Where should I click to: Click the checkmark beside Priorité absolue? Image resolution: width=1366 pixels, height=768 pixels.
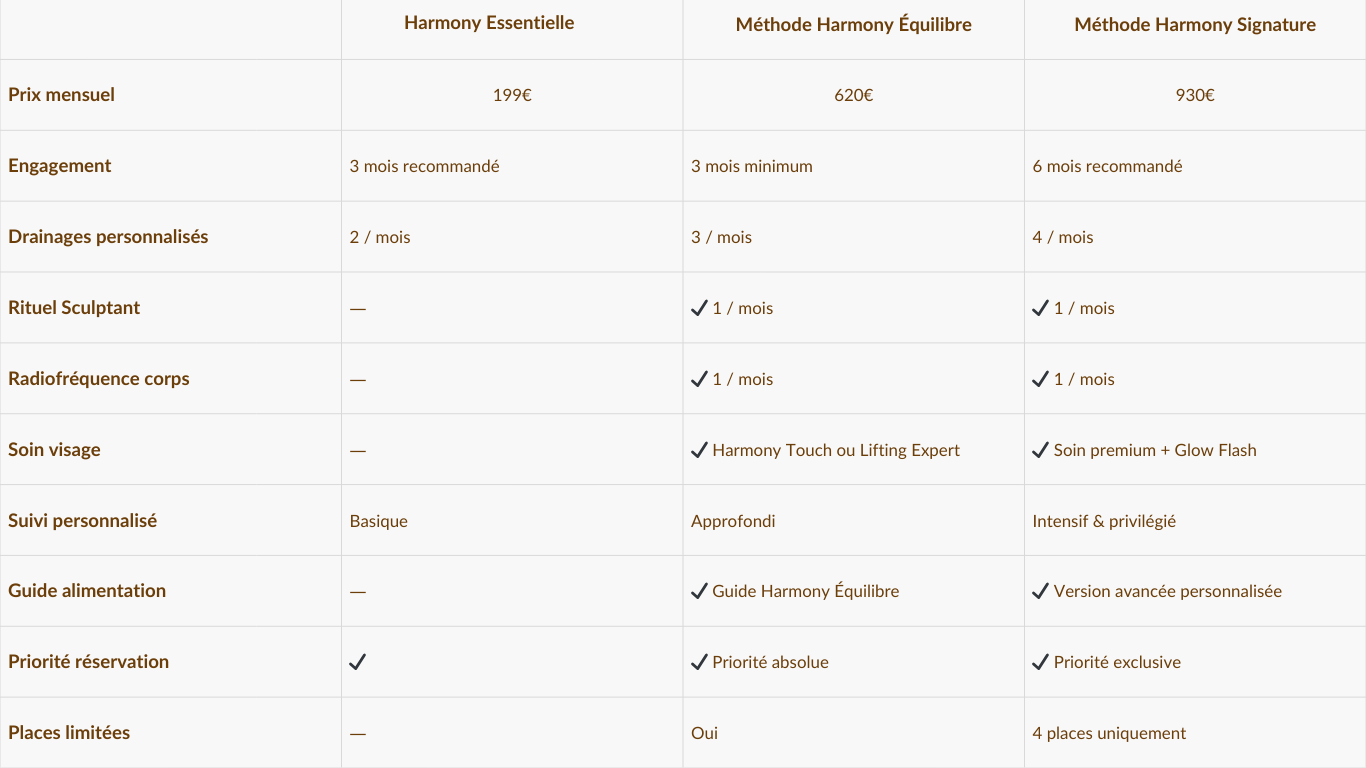pos(700,662)
